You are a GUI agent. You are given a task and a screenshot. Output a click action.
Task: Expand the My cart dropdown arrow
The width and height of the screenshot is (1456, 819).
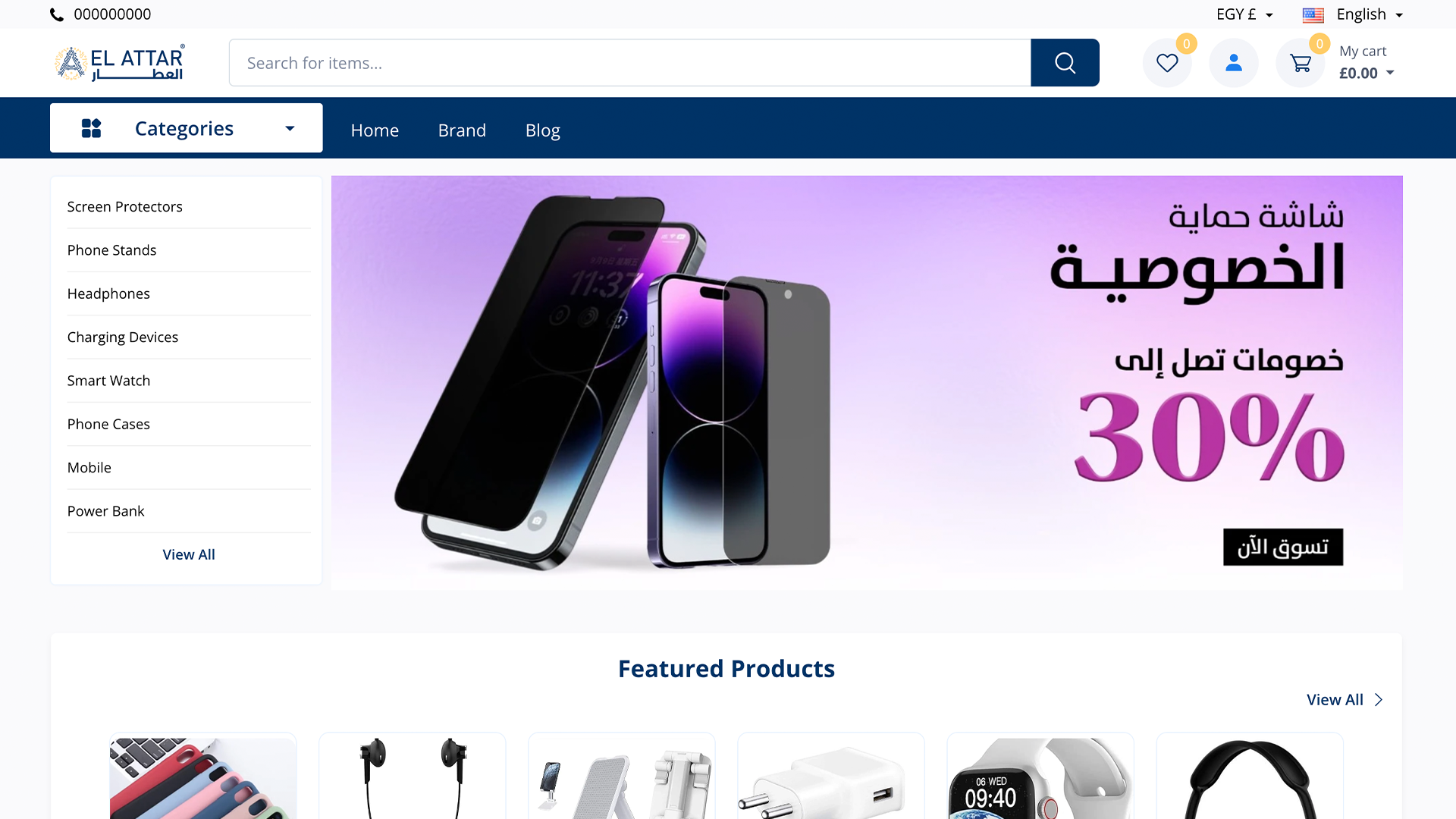tap(1390, 73)
